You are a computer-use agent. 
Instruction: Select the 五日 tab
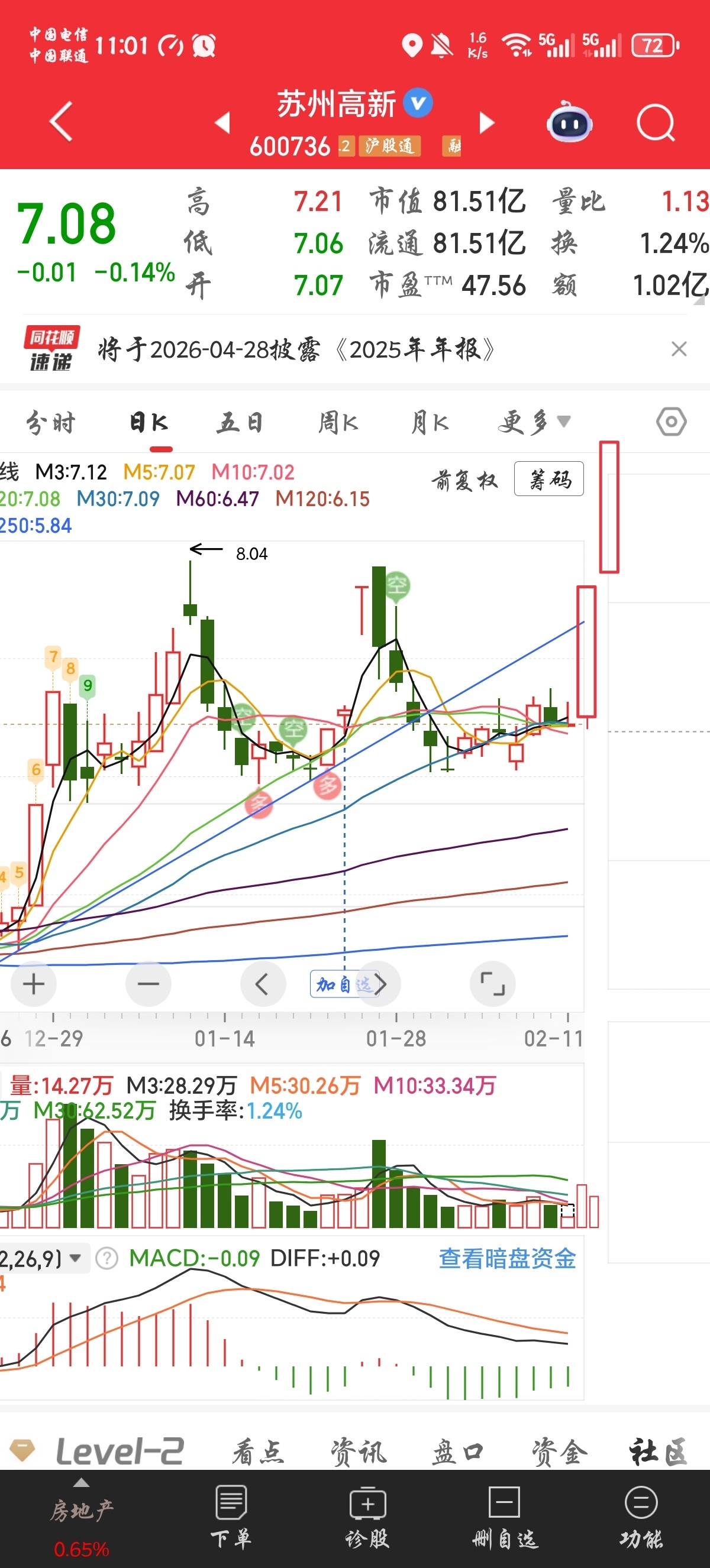240,422
